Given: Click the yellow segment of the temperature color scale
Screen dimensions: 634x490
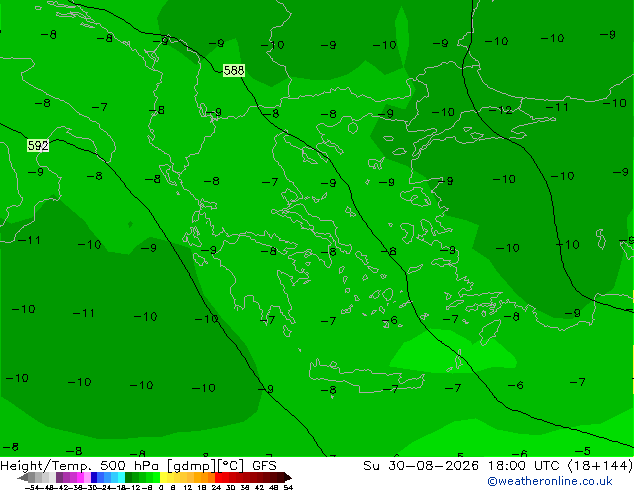Looking at the screenshot, I should tap(163, 477).
